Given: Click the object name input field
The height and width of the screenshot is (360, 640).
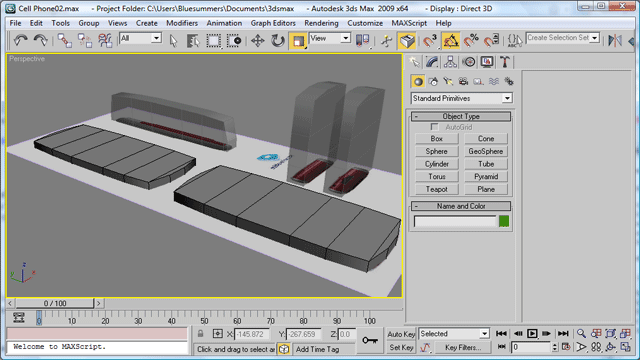Looking at the screenshot, I should 455,221.
